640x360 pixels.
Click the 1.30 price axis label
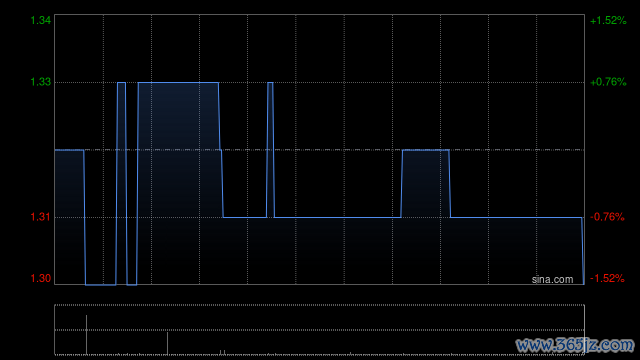coord(41,278)
